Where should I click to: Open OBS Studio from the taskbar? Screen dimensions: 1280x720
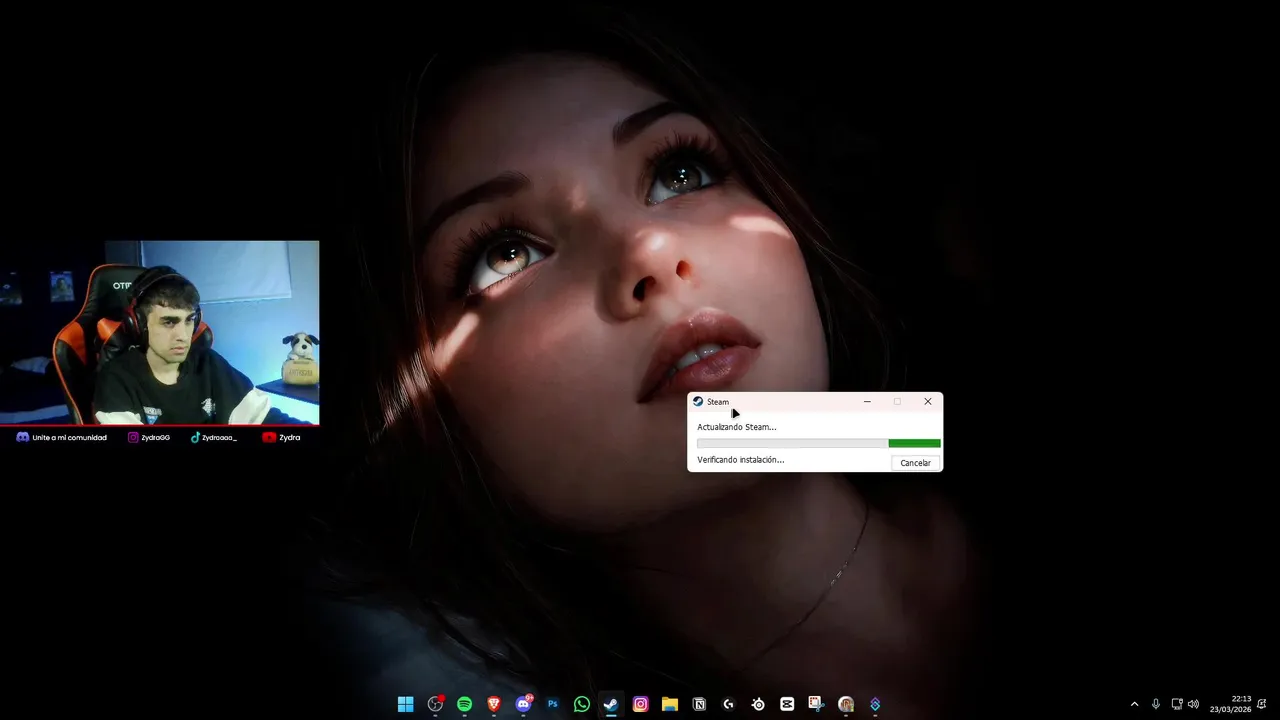tap(435, 704)
